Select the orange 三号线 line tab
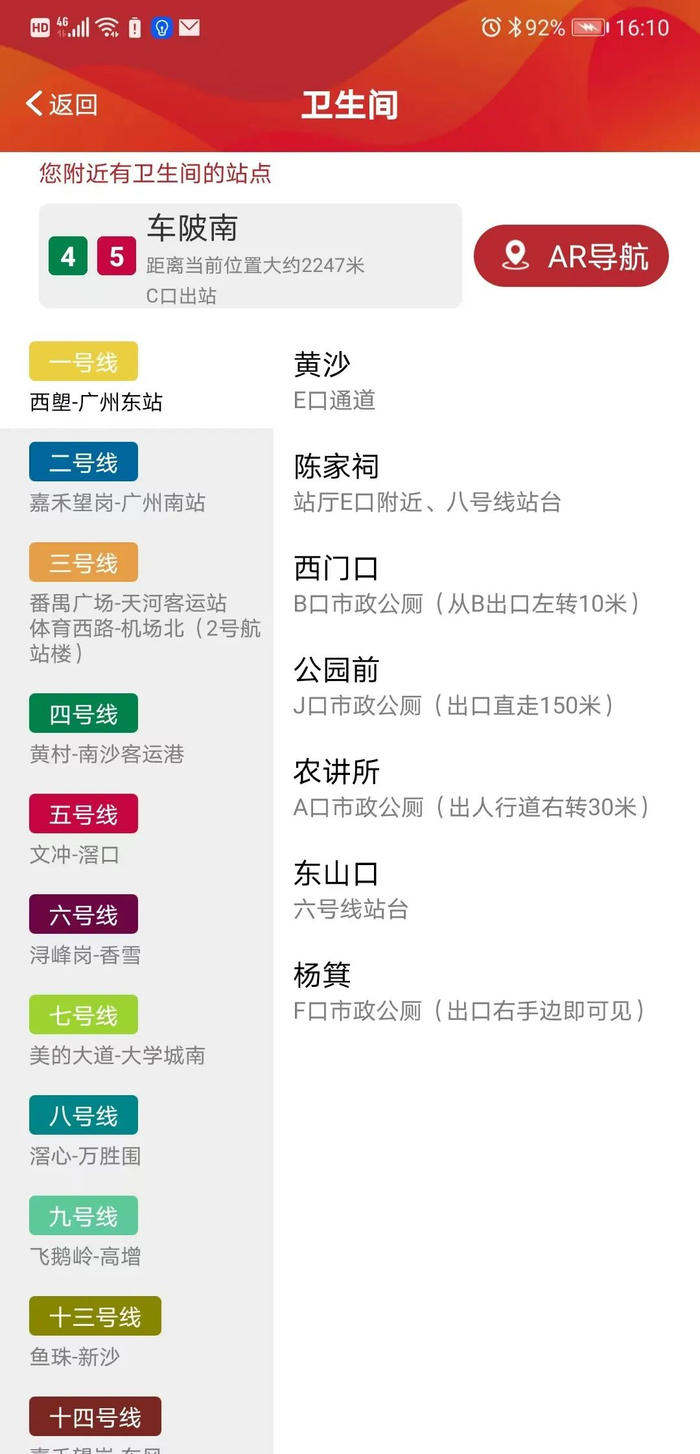700x1454 pixels. (x=84, y=562)
